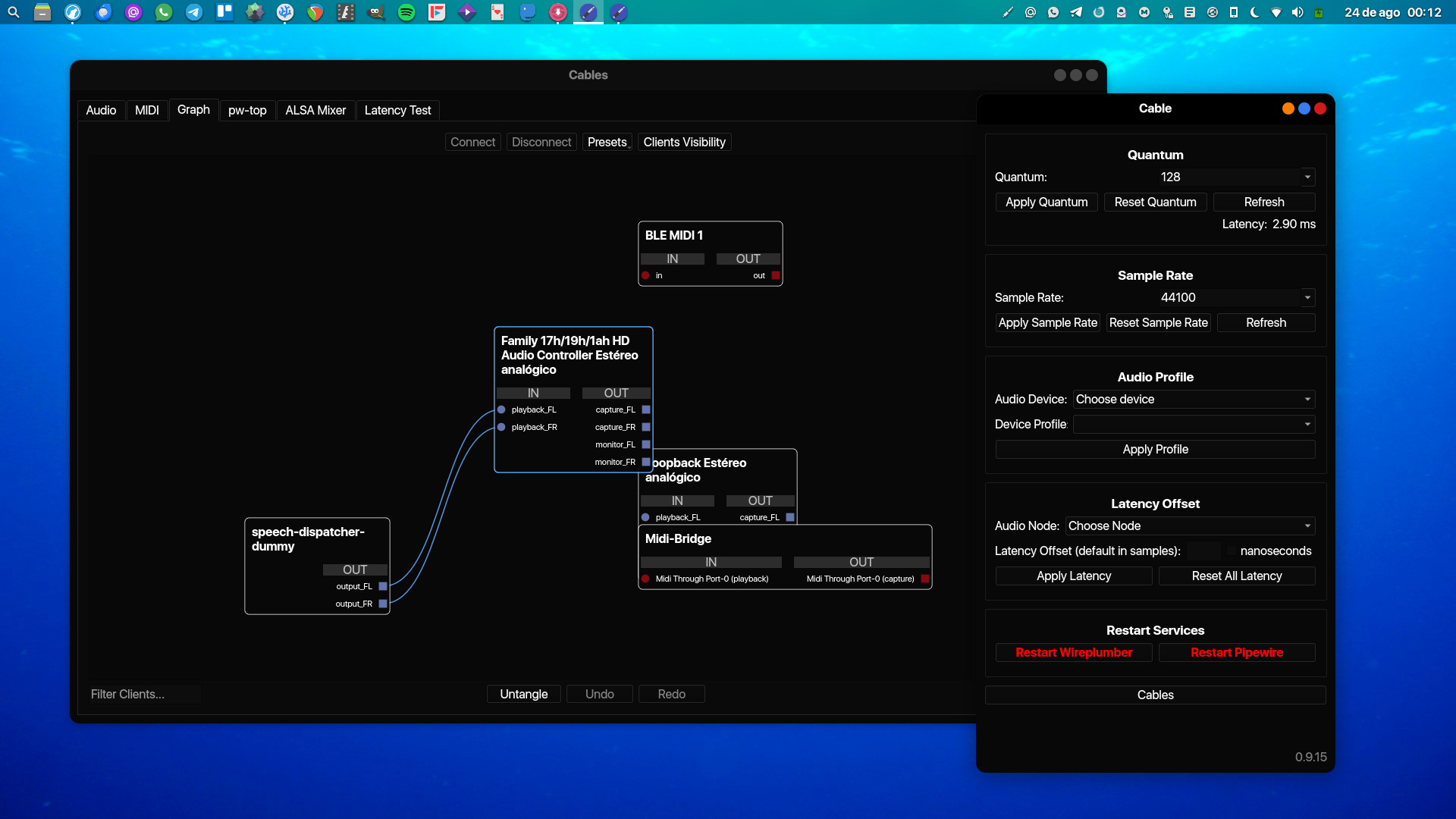Click the Clients Visibility button
The image size is (1456, 819).
coord(684,142)
